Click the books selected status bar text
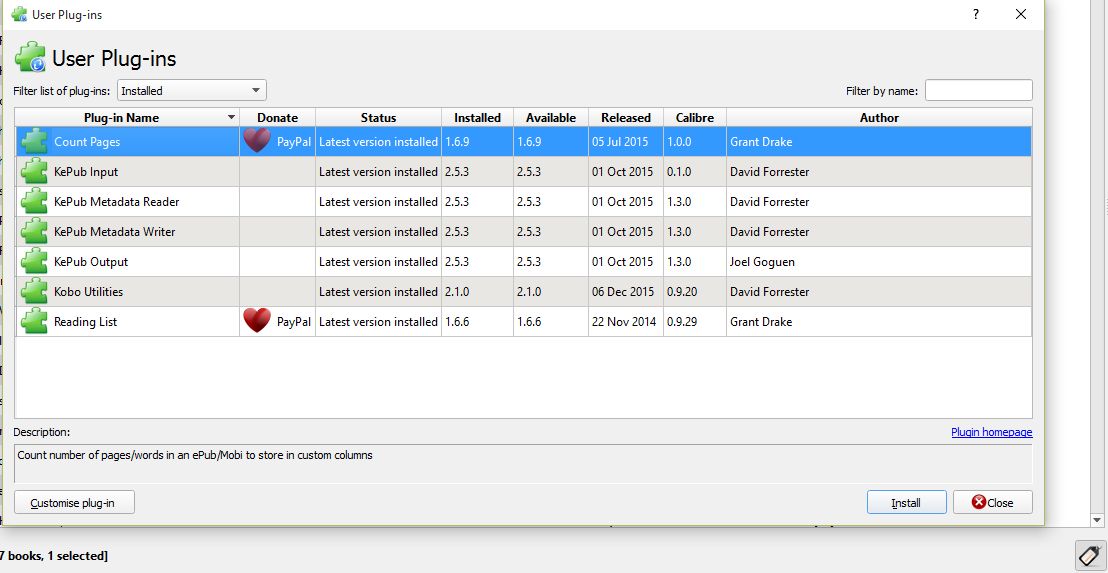The width and height of the screenshot is (1108, 573). [54, 555]
